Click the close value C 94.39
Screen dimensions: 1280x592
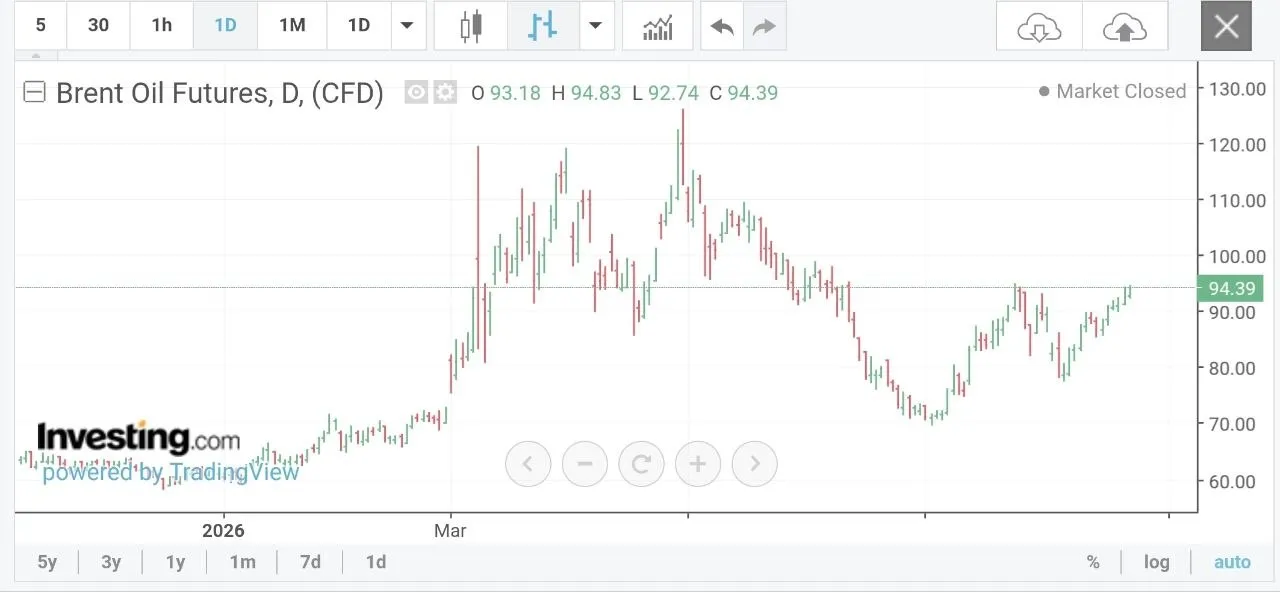[743, 93]
